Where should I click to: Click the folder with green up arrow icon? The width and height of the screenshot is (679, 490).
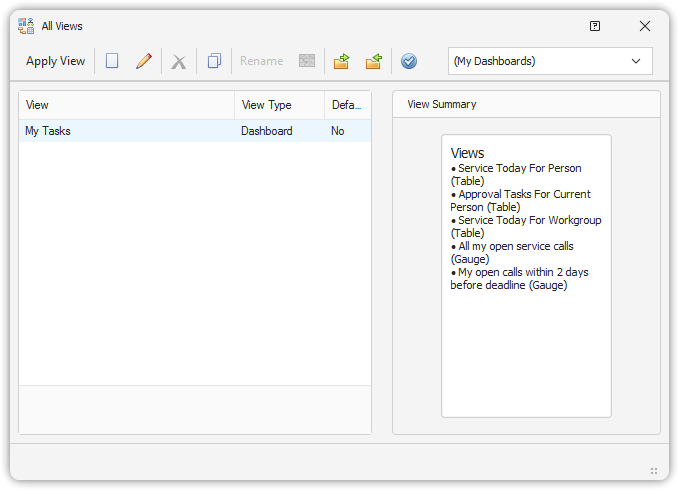tap(341, 61)
